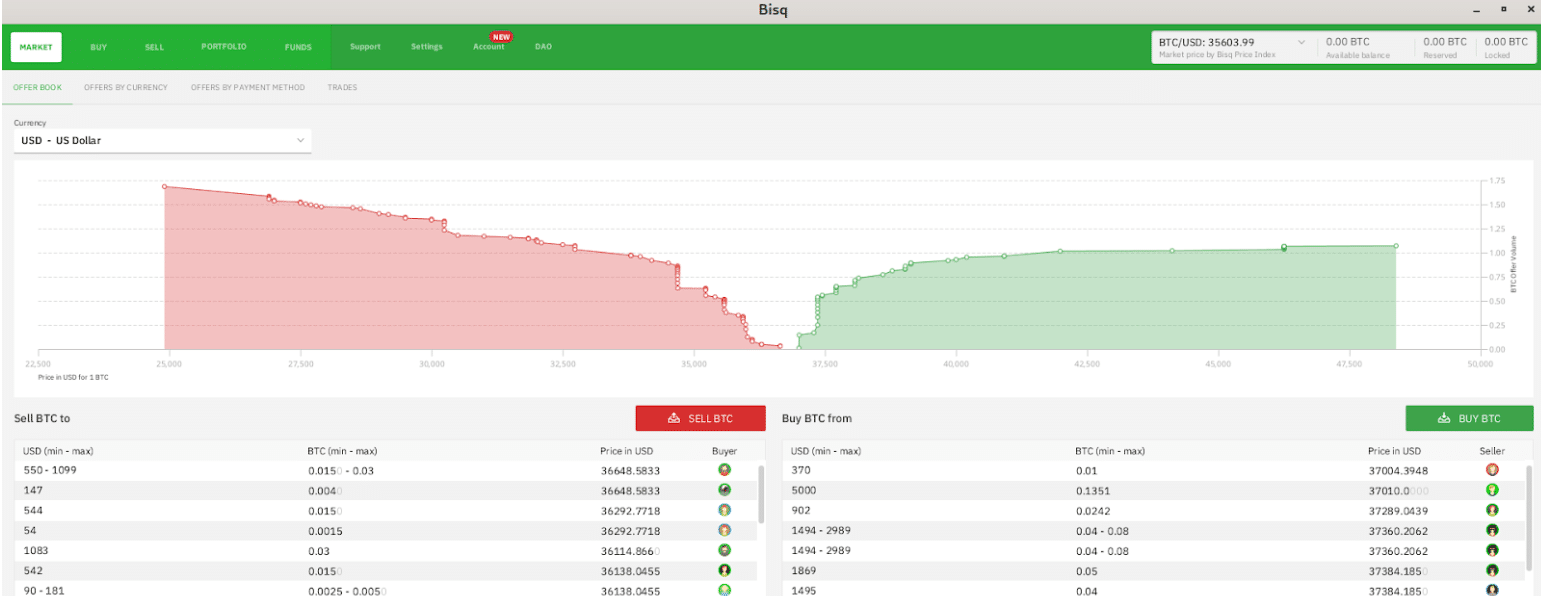Screen dimensions: 1541x596
Task: Click the Seller column header
Action: click(x=1492, y=451)
